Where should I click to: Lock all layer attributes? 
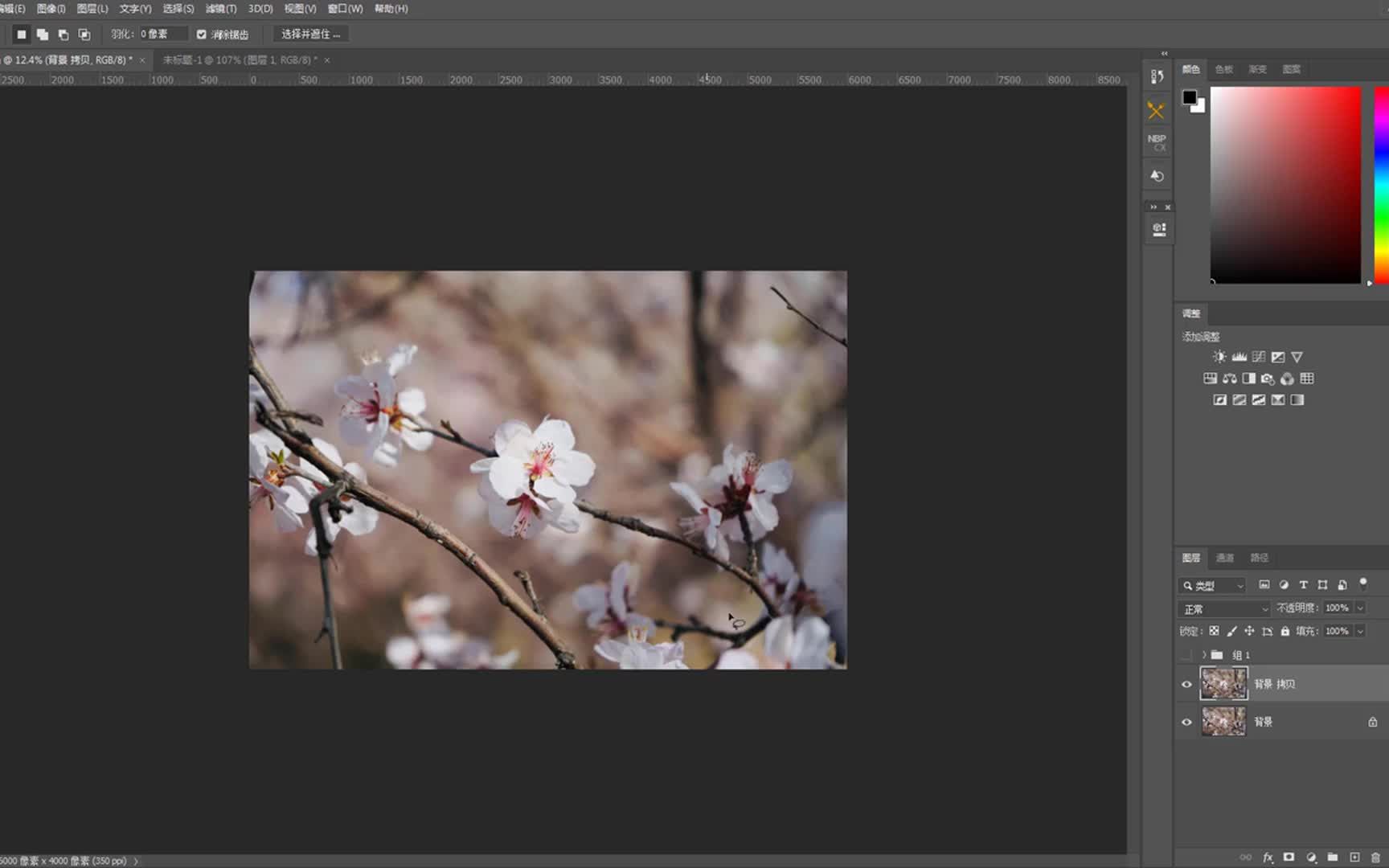[1285, 632]
